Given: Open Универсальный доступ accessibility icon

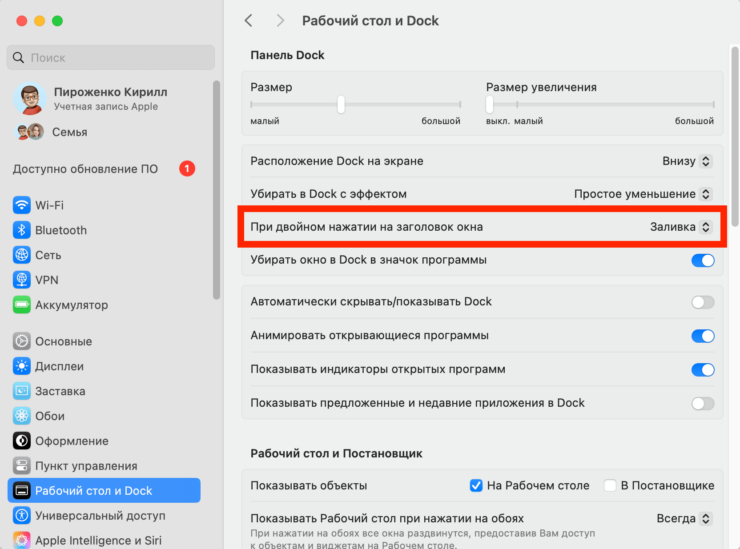Looking at the screenshot, I should tap(21, 516).
